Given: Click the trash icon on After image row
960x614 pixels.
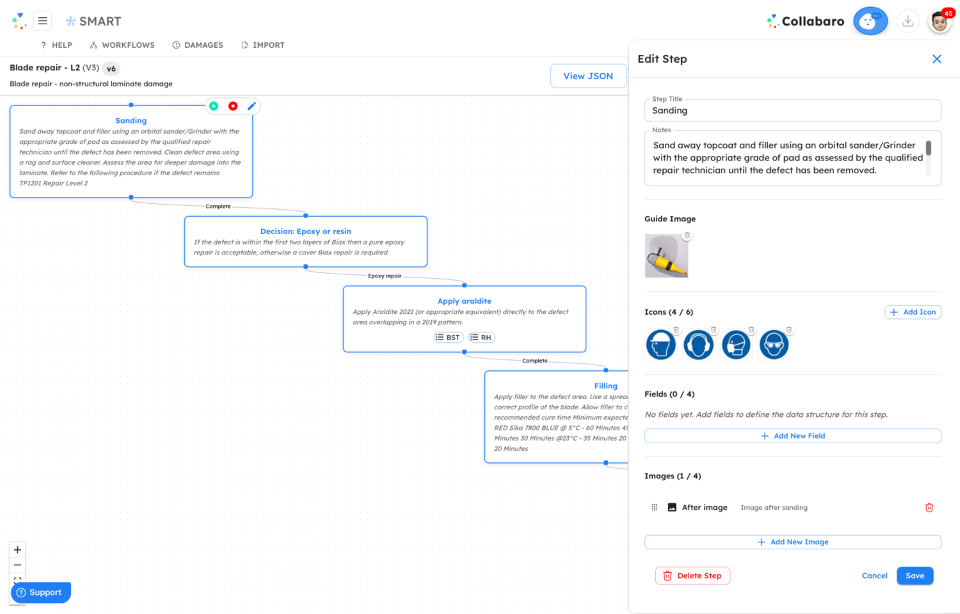Looking at the screenshot, I should pos(929,507).
